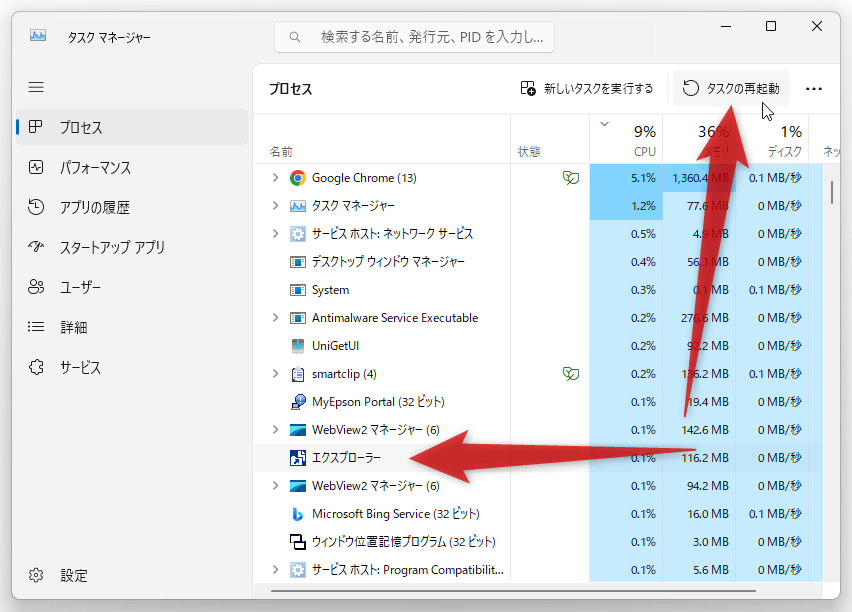852x612 pixels.
Task: Select ウィンドウ位置記憶プログラム (32 ビット) name
Action: (404, 542)
